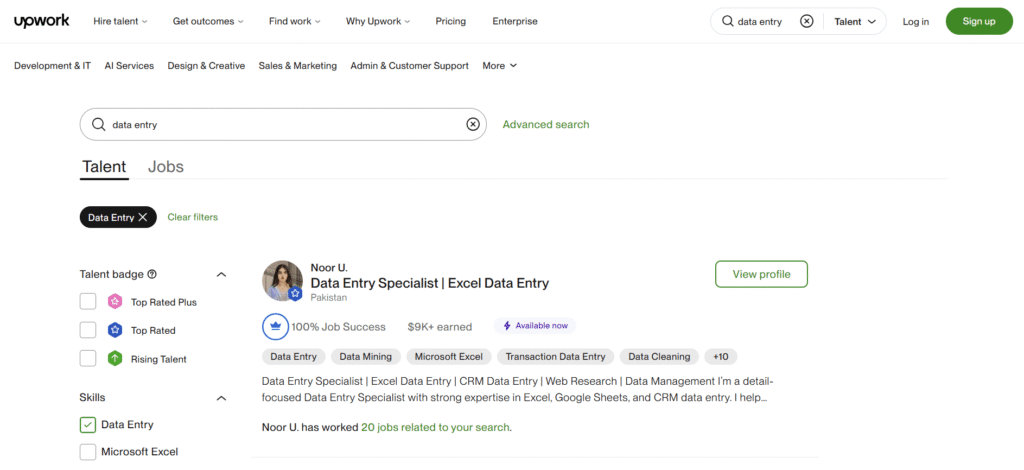Open the Data Entry Specialist profile title
This screenshot has width=1024, height=470.
tap(430, 283)
